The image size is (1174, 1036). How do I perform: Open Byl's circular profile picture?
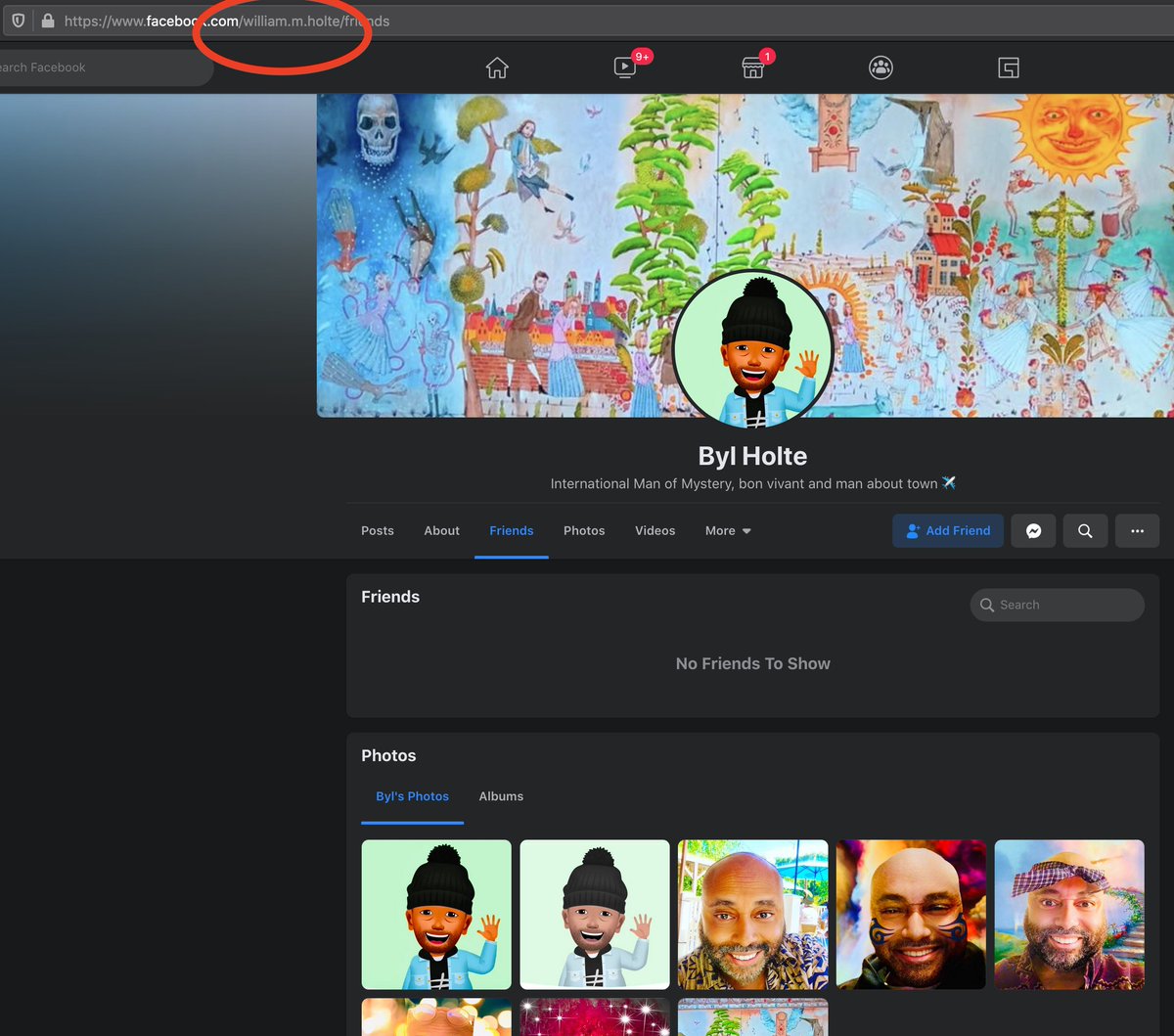pos(752,349)
